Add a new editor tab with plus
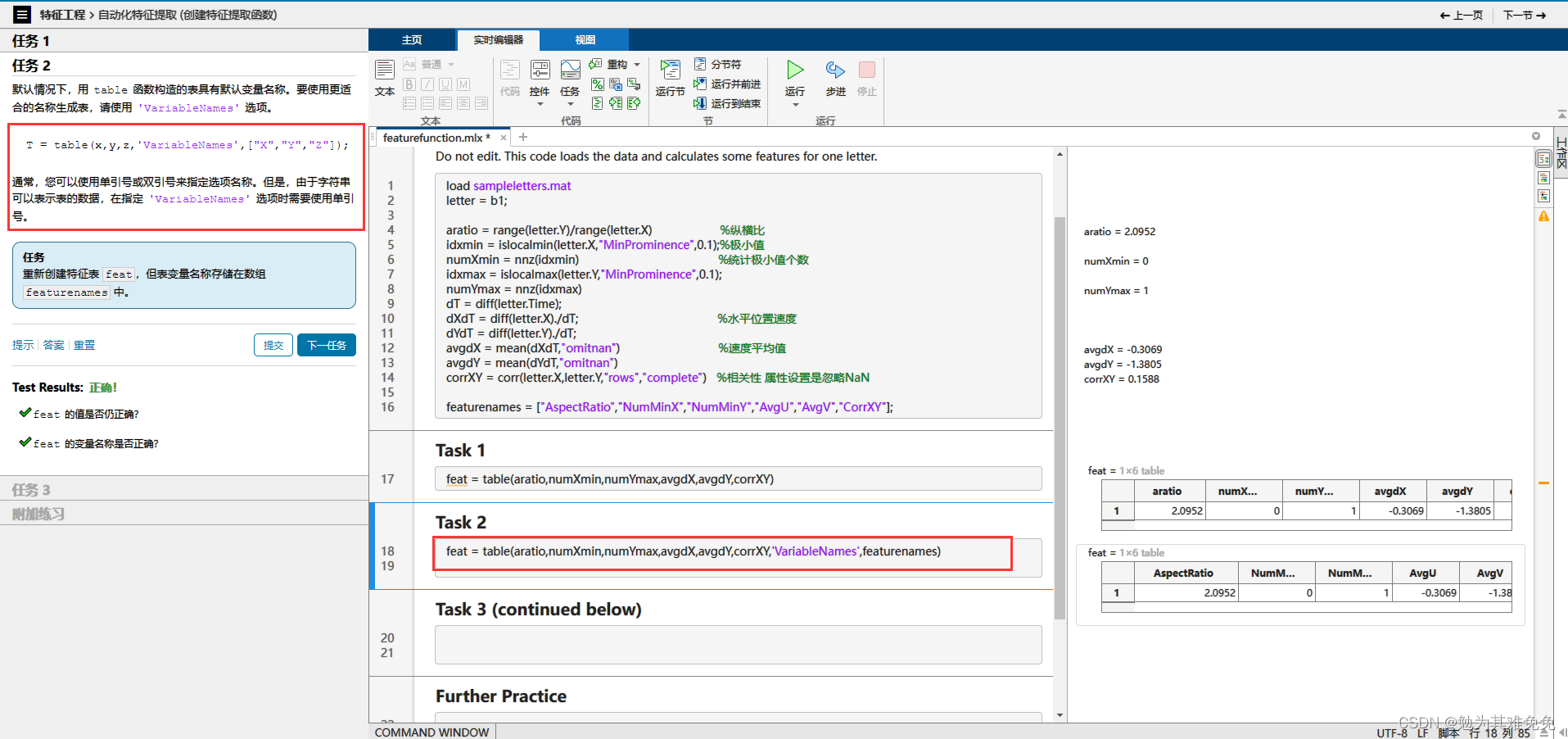The width and height of the screenshot is (1568, 739). [523, 137]
